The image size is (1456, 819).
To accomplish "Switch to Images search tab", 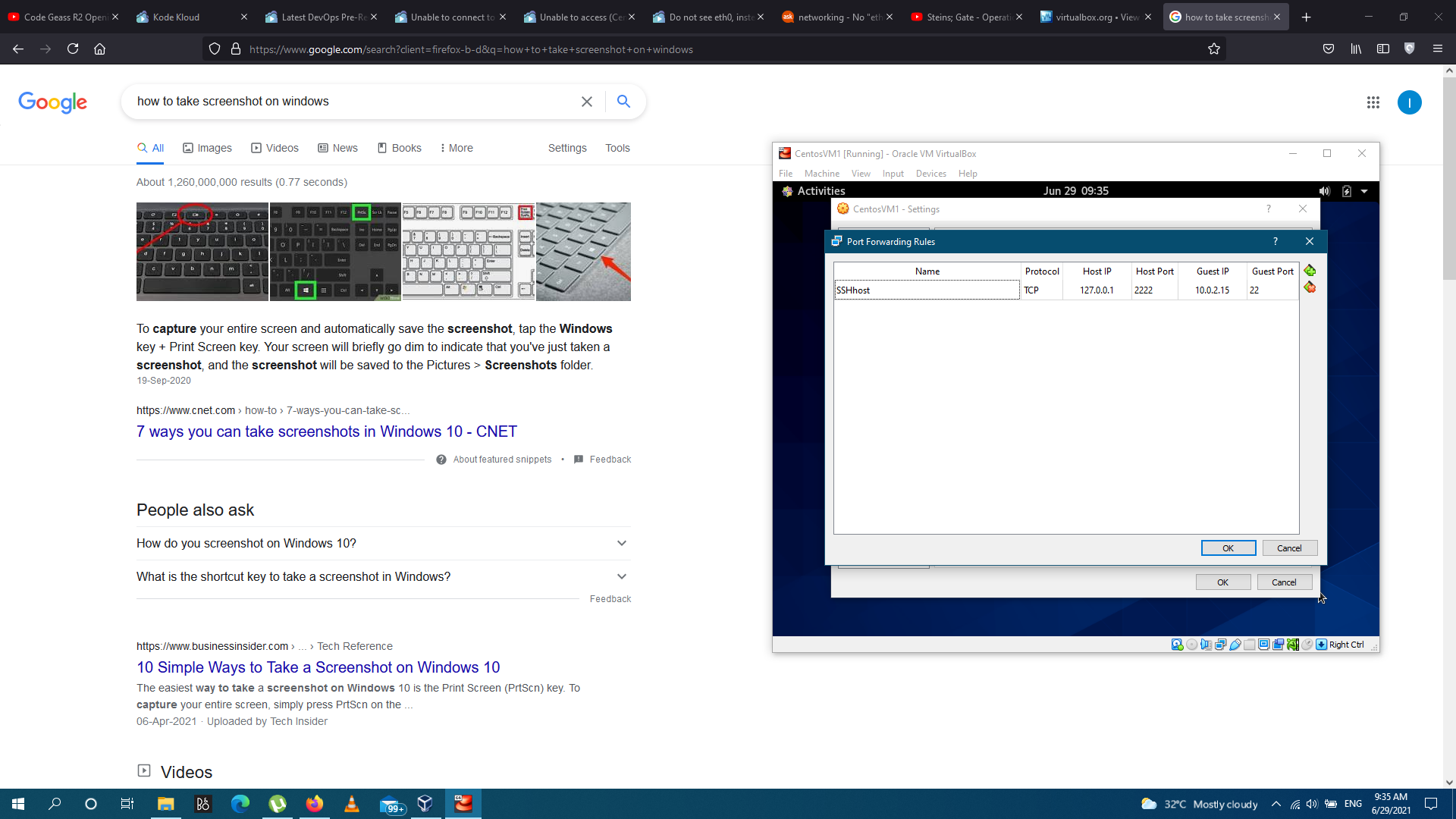I will coord(207,148).
